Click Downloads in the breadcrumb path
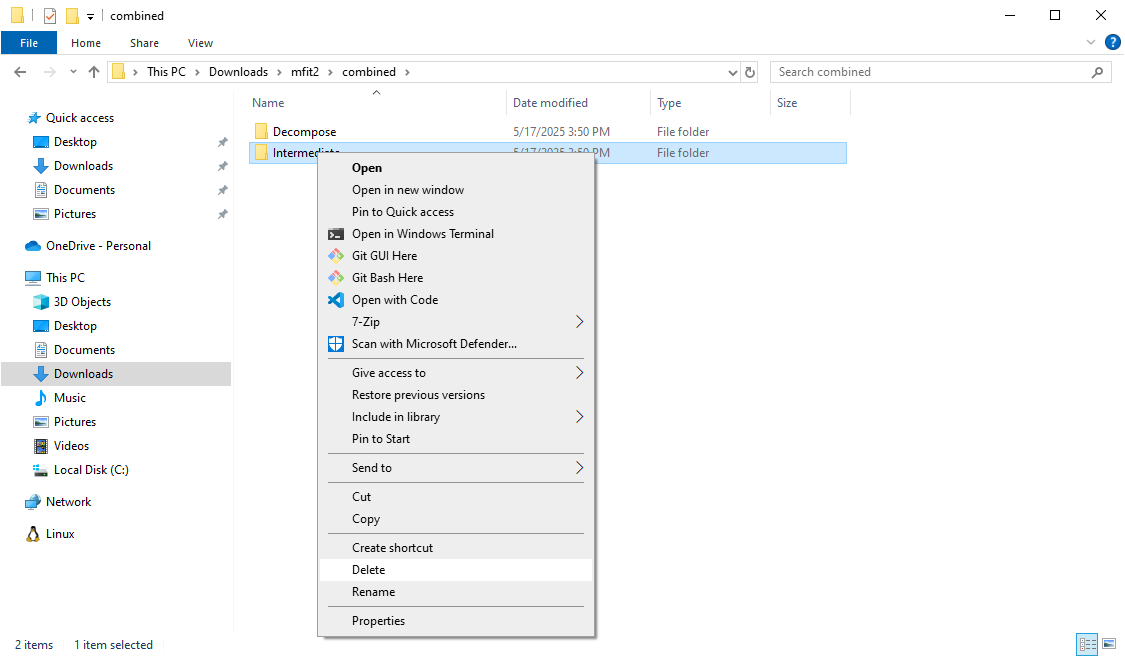 pyautogui.click(x=239, y=71)
